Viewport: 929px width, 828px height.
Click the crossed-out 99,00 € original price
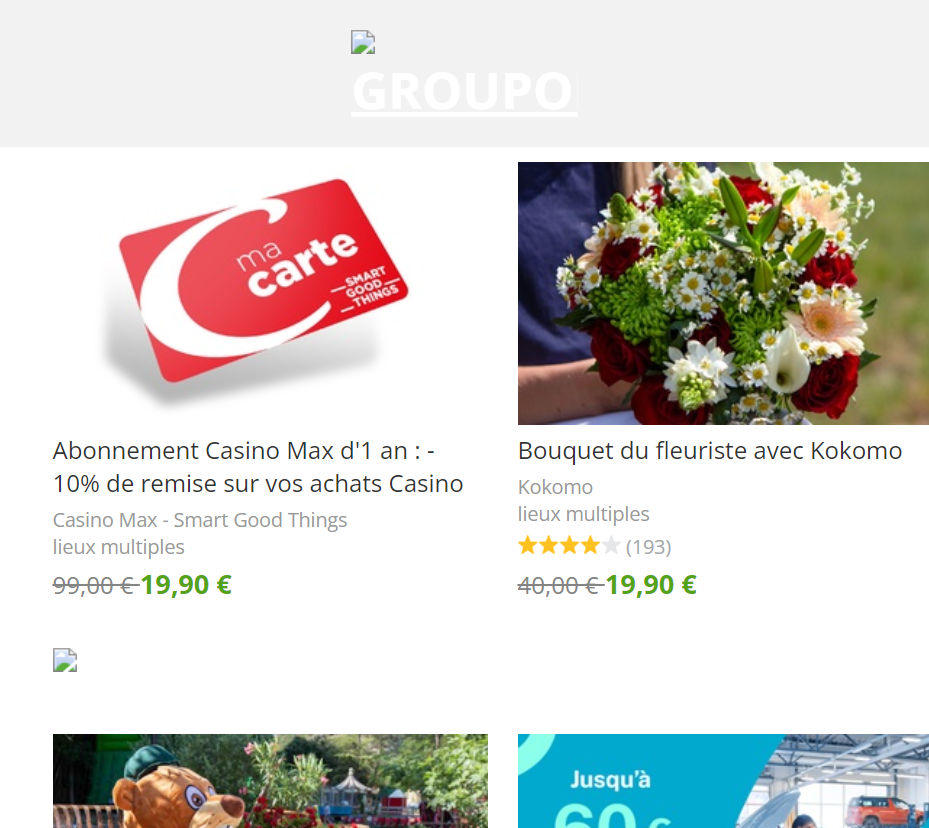tap(95, 586)
